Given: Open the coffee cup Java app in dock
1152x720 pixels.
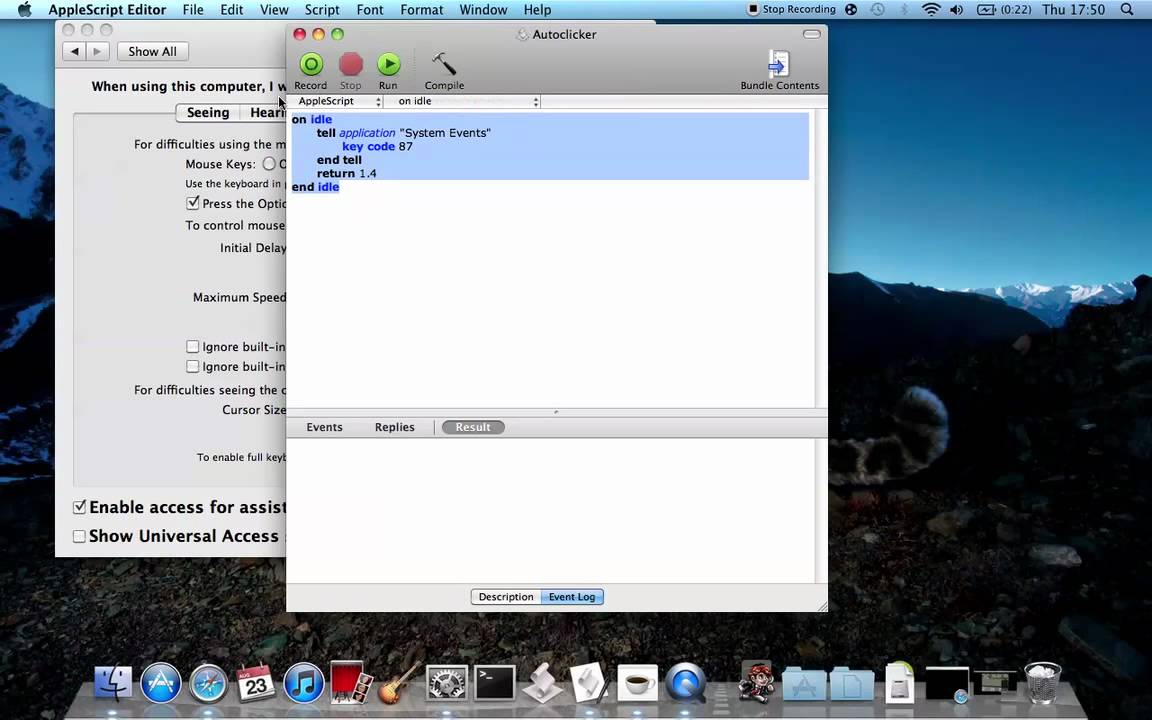Looking at the screenshot, I should tap(638, 683).
